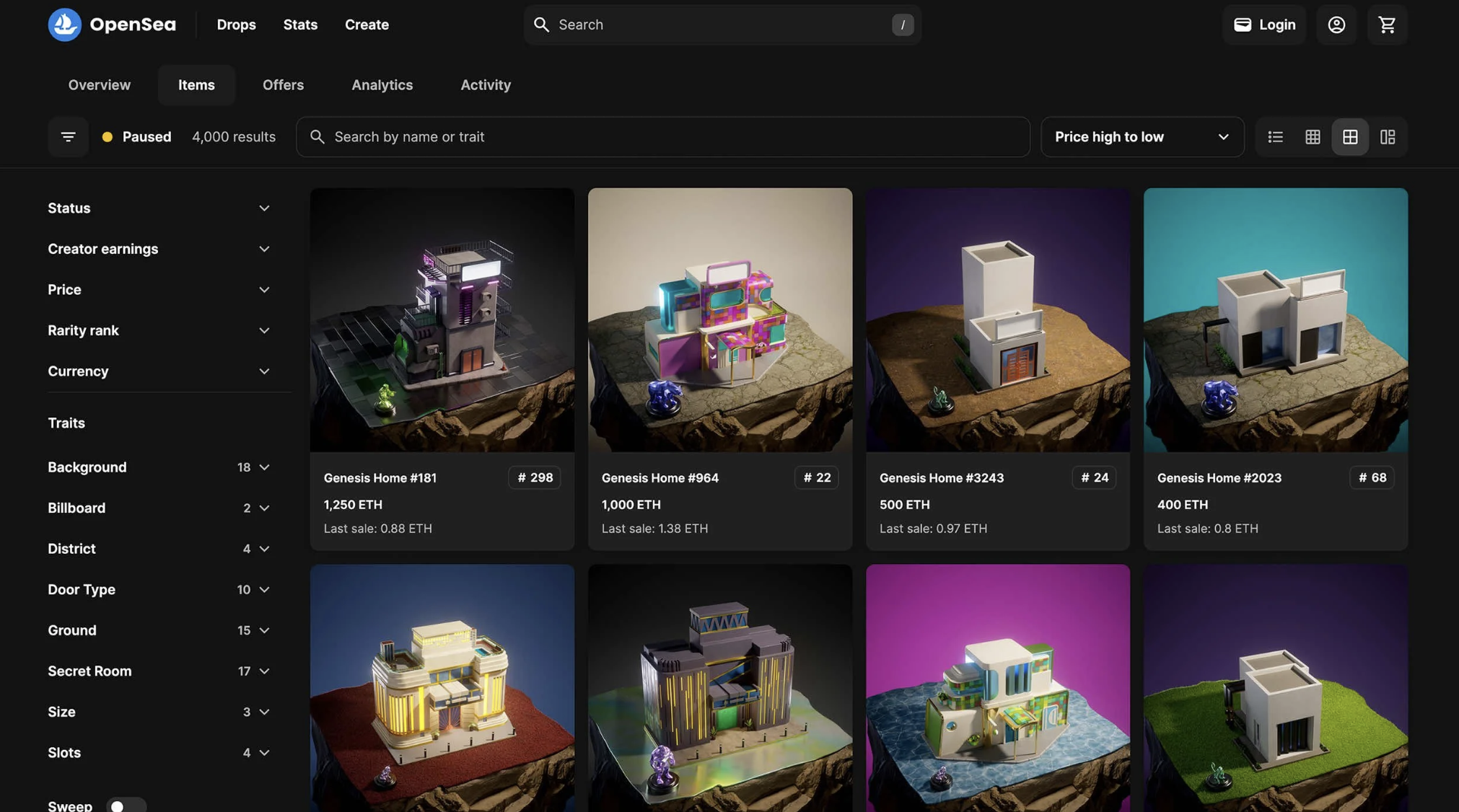The height and width of the screenshot is (812, 1459).
Task: Click the OpenSea logo icon
Action: pyautogui.click(x=65, y=25)
